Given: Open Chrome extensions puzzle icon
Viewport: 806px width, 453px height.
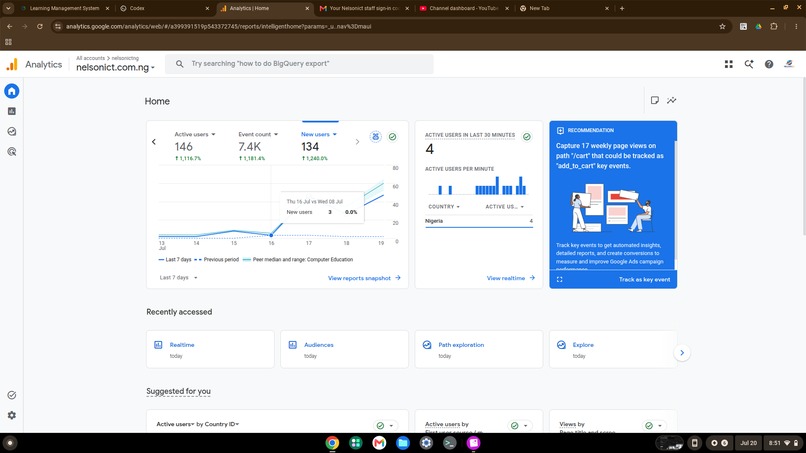Looking at the screenshot, I should 774,26.
